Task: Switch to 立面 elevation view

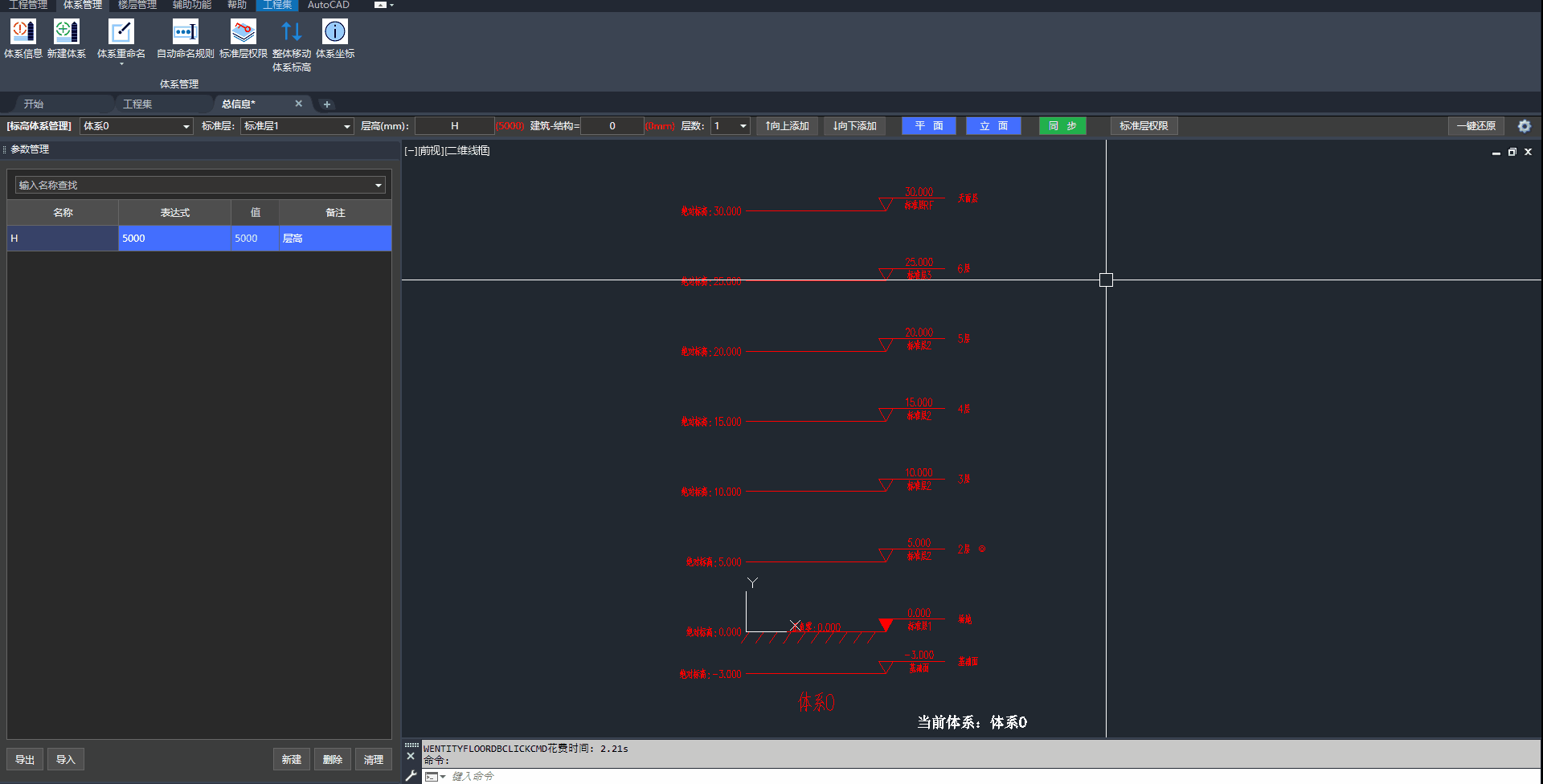Action: (993, 126)
